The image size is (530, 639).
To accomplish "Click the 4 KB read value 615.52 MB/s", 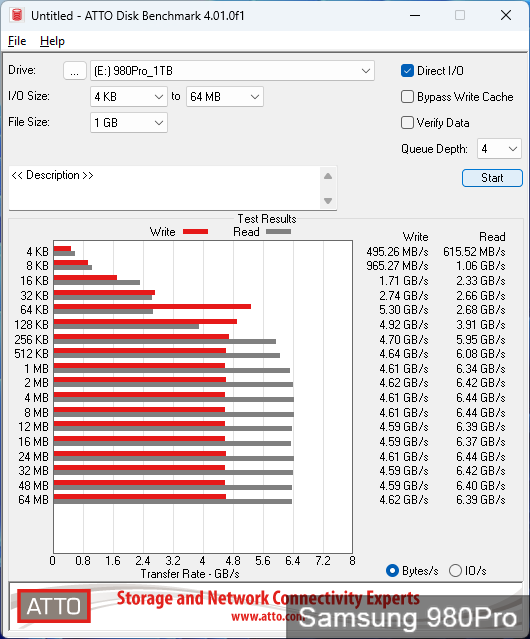I will pos(474,252).
